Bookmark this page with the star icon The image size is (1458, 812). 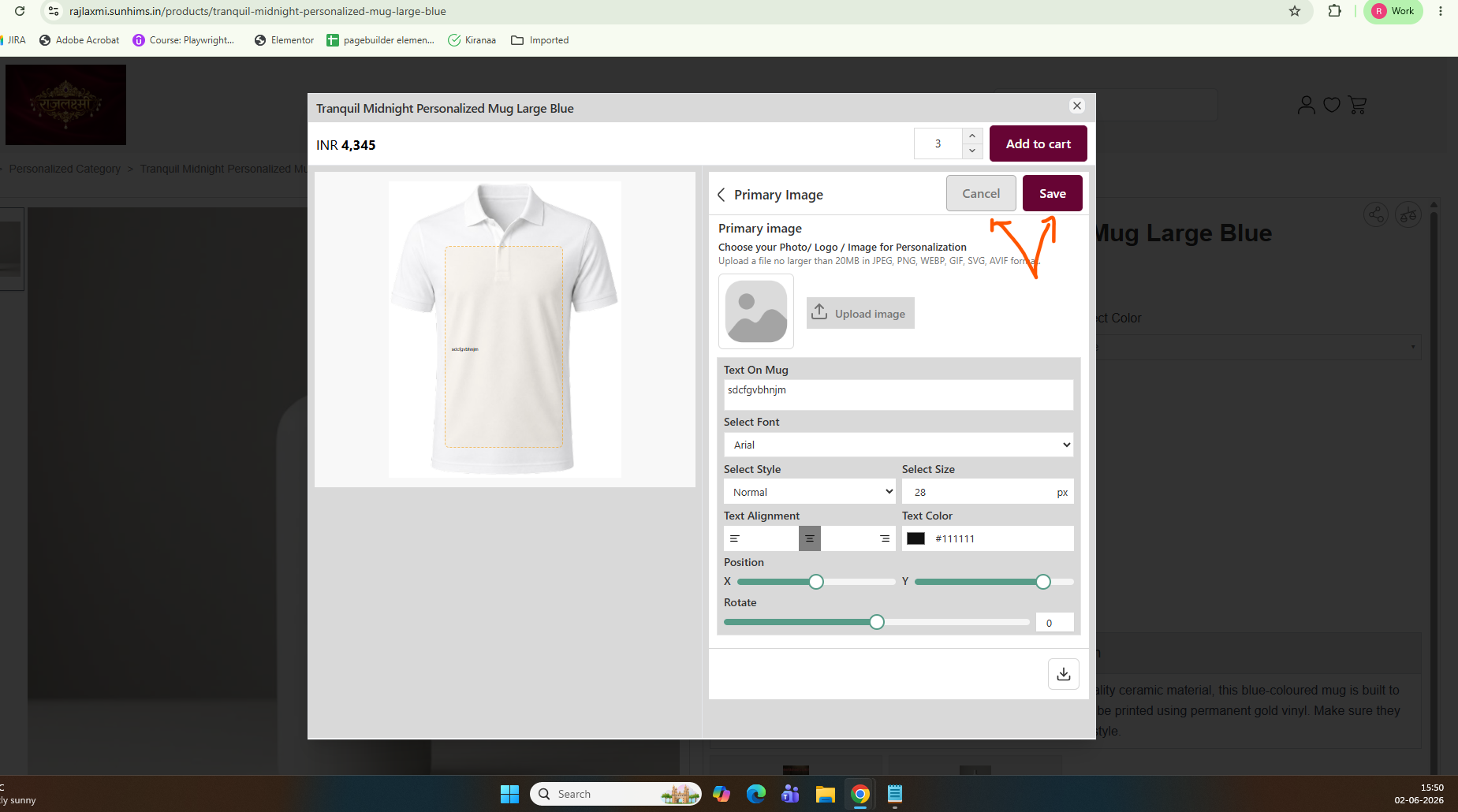(1295, 11)
